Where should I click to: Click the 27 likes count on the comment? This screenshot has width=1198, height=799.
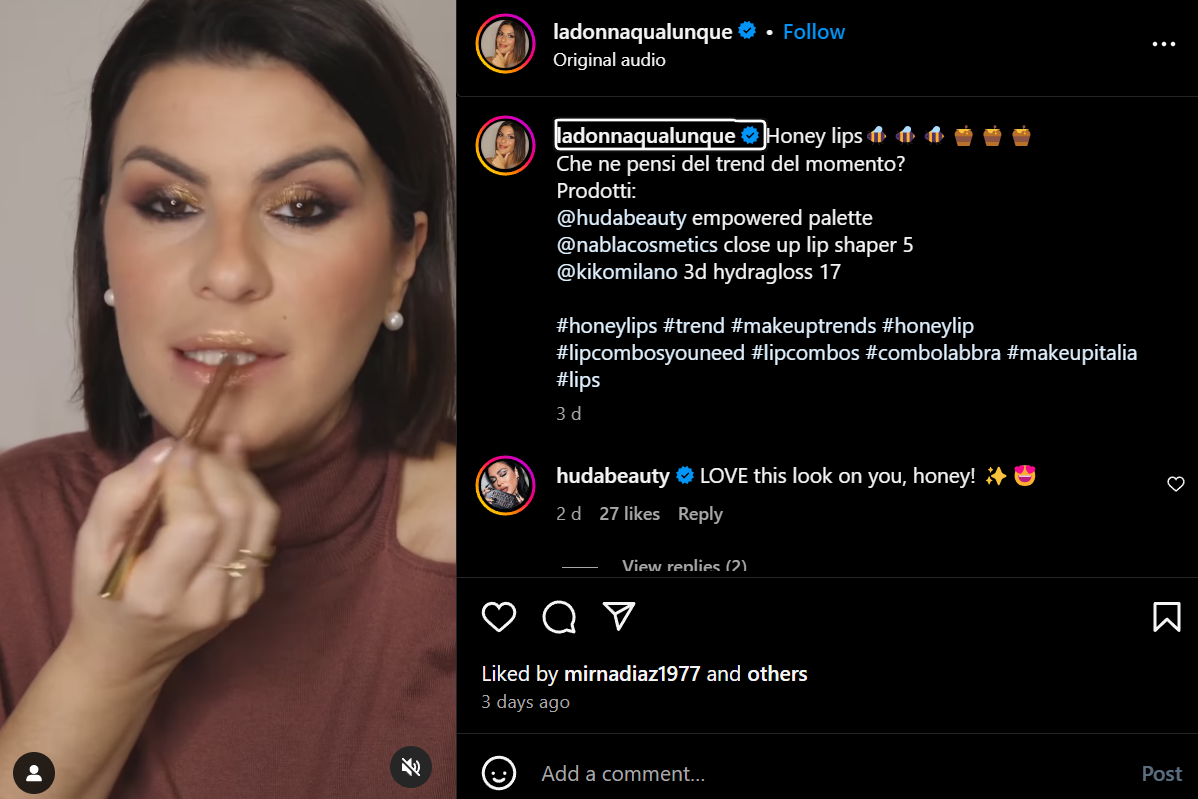point(629,513)
